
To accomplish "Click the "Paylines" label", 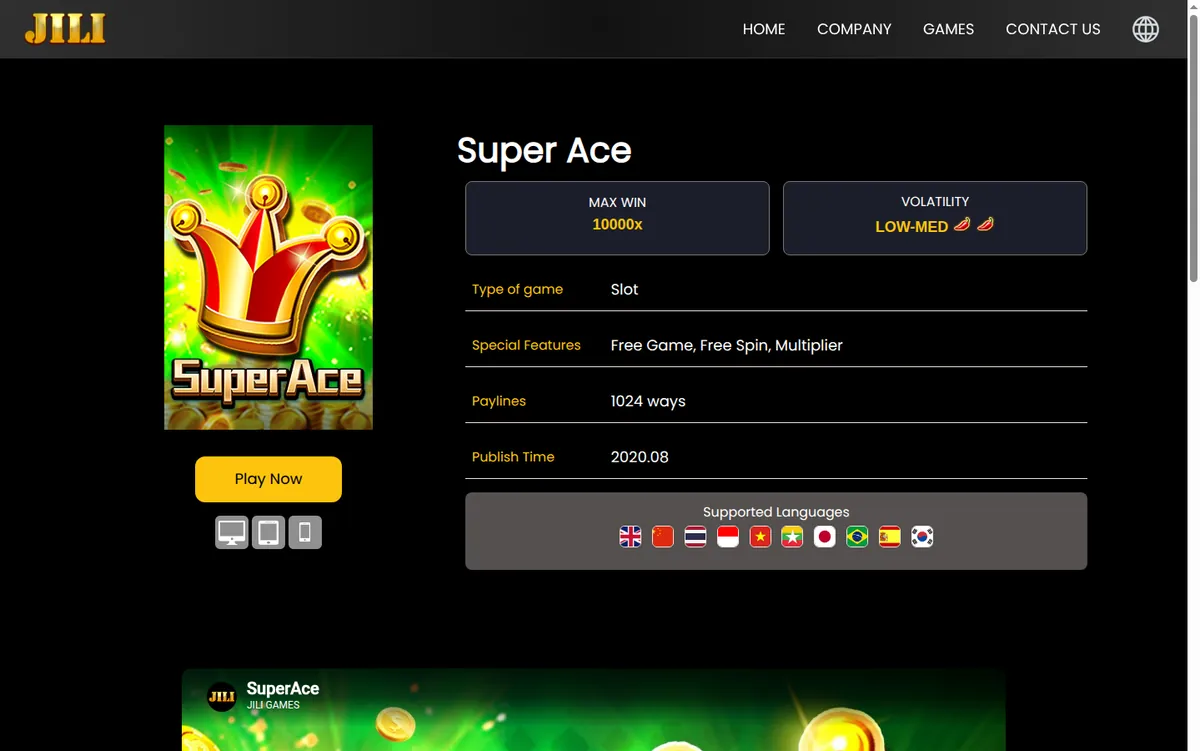I will point(499,401).
